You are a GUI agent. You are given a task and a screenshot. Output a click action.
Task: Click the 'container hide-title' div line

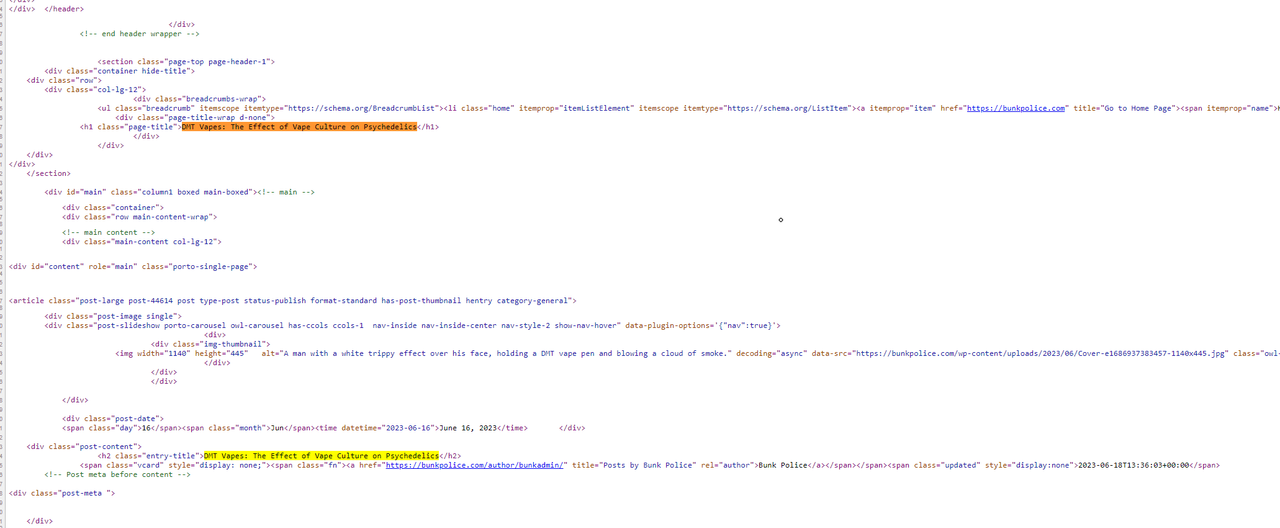tap(120, 71)
